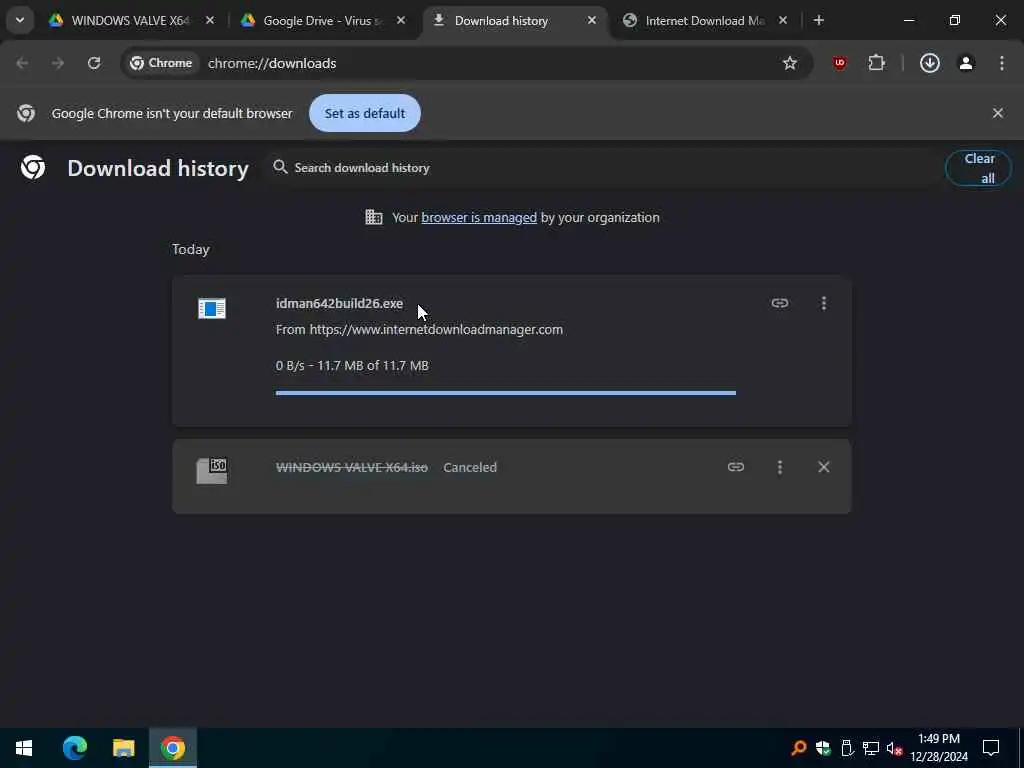Bookmark this page with the star icon

tap(790, 63)
